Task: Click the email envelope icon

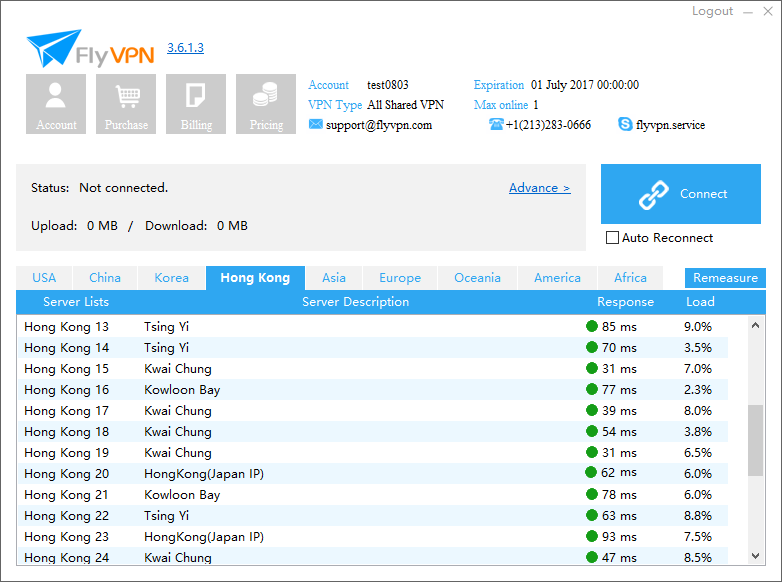Action: (x=315, y=124)
